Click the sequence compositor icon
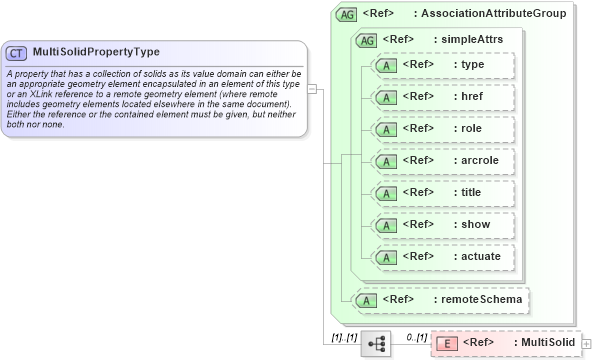This screenshot has width=592, height=360. click(376, 344)
